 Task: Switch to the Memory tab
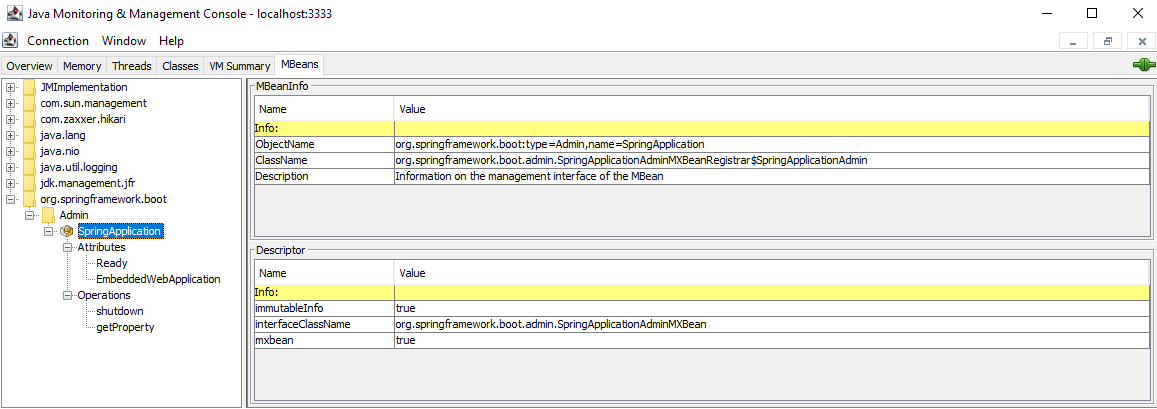(82, 66)
